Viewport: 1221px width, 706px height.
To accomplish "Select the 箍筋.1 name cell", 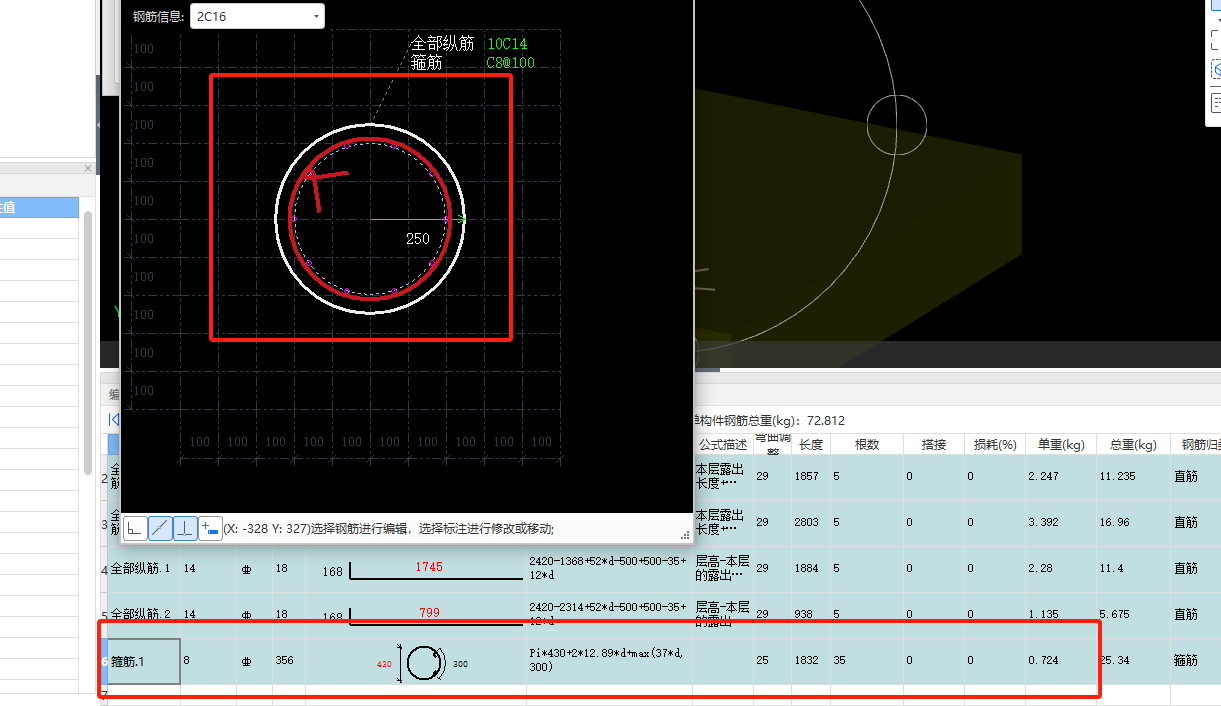I will pos(144,661).
